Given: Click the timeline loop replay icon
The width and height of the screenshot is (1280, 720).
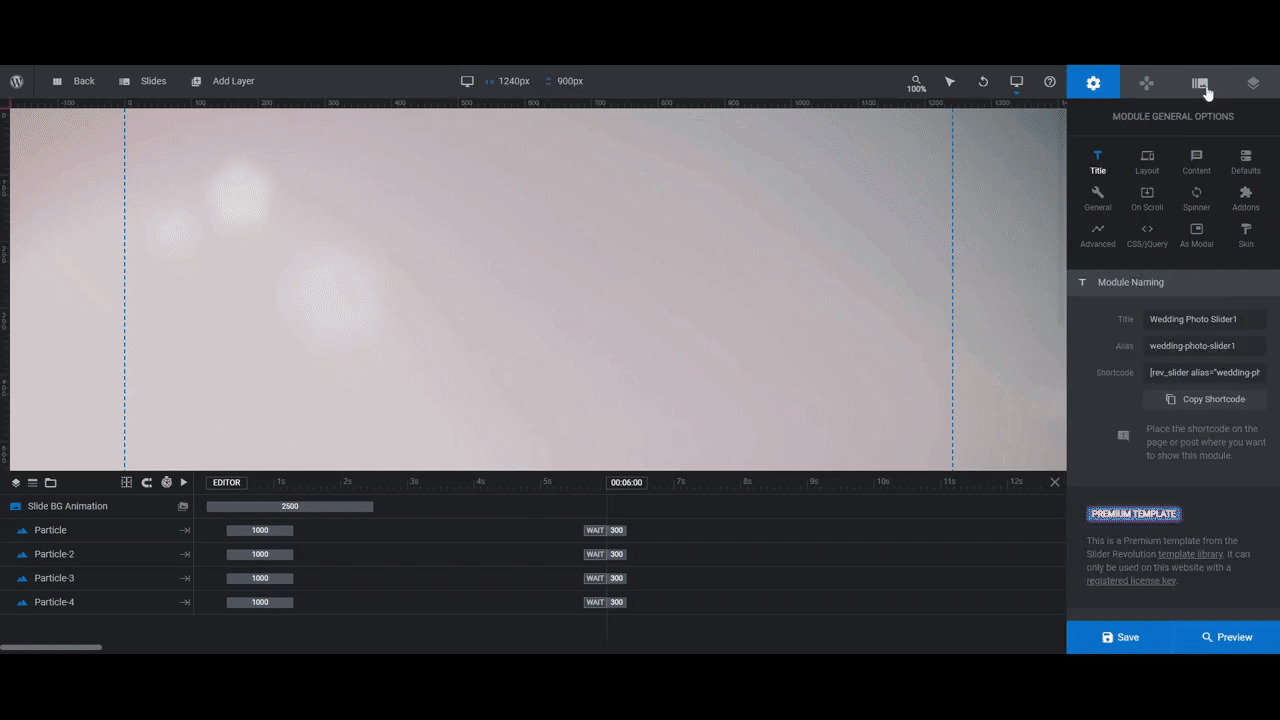Looking at the screenshot, I should tap(147, 483).
